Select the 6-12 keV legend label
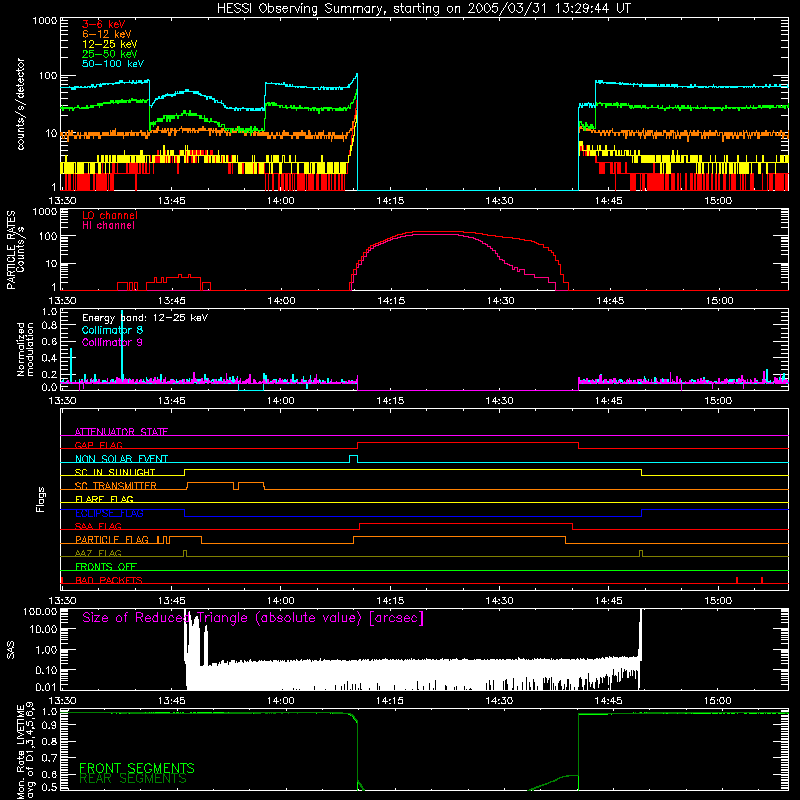The image size is (800, 800). pyautogui.click(x=107, y=34)
